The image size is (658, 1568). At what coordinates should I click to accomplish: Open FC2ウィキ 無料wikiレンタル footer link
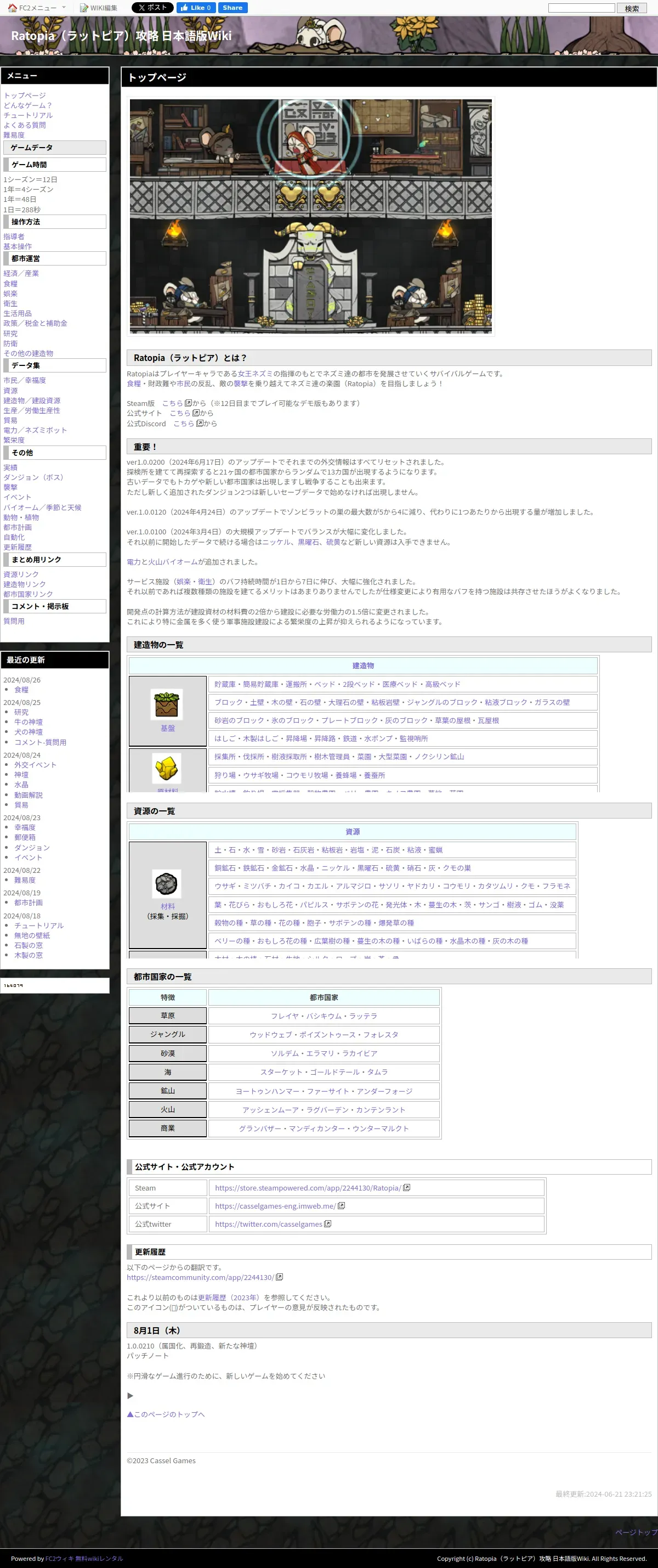84,1558
